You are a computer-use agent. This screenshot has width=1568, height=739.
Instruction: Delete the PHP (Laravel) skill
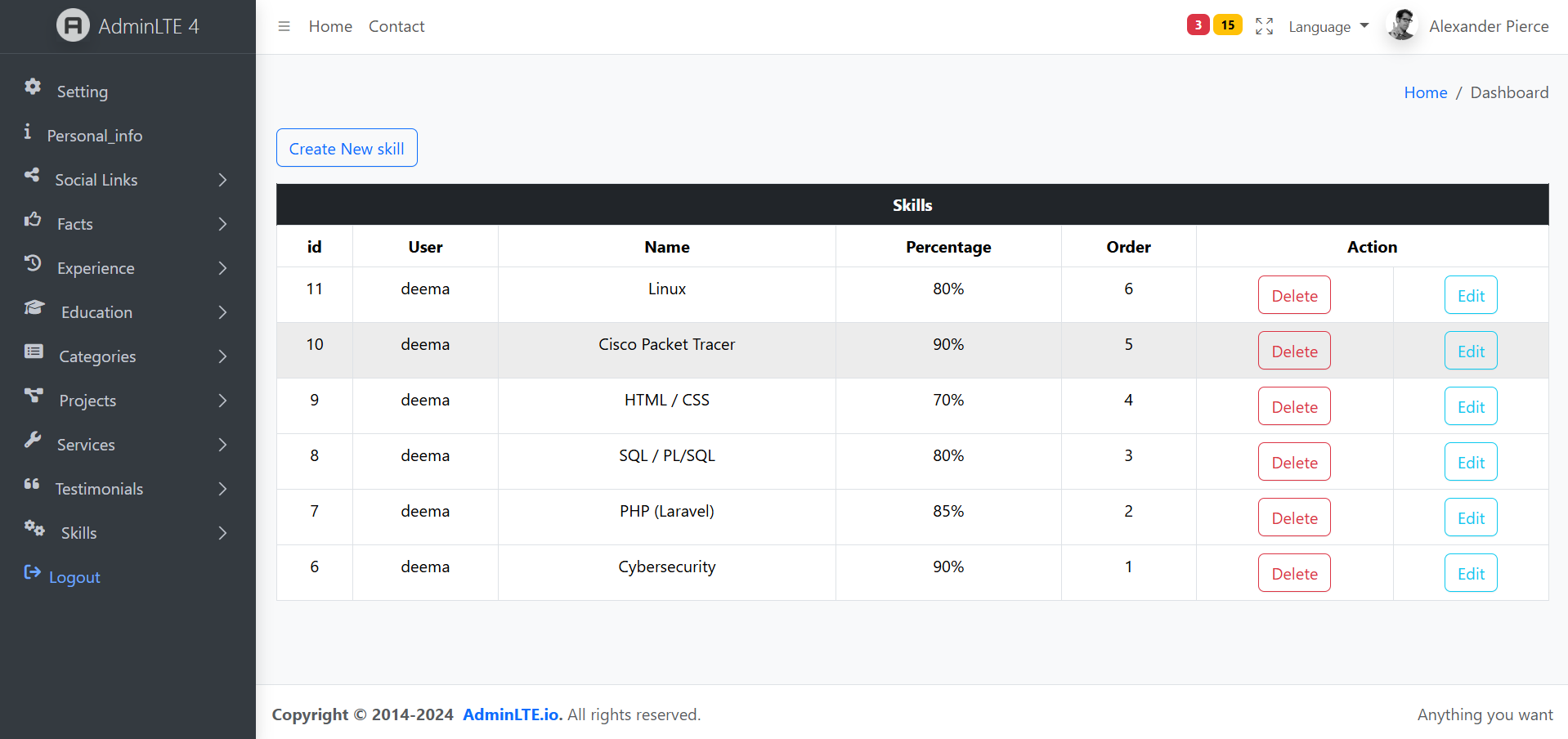[1294, 517]
